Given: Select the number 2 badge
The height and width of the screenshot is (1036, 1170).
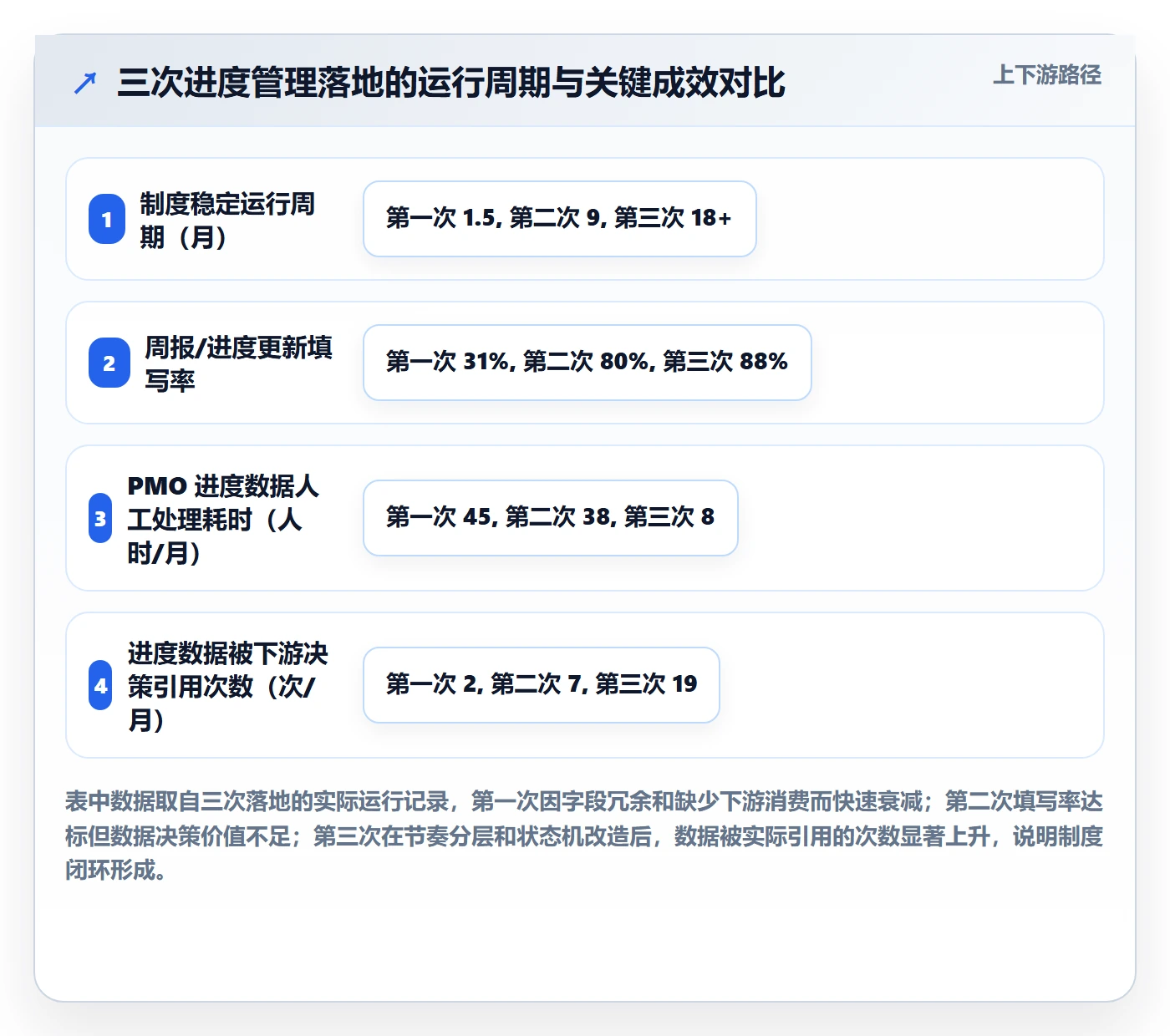Looking at the screenshot, I should (109, 363).
